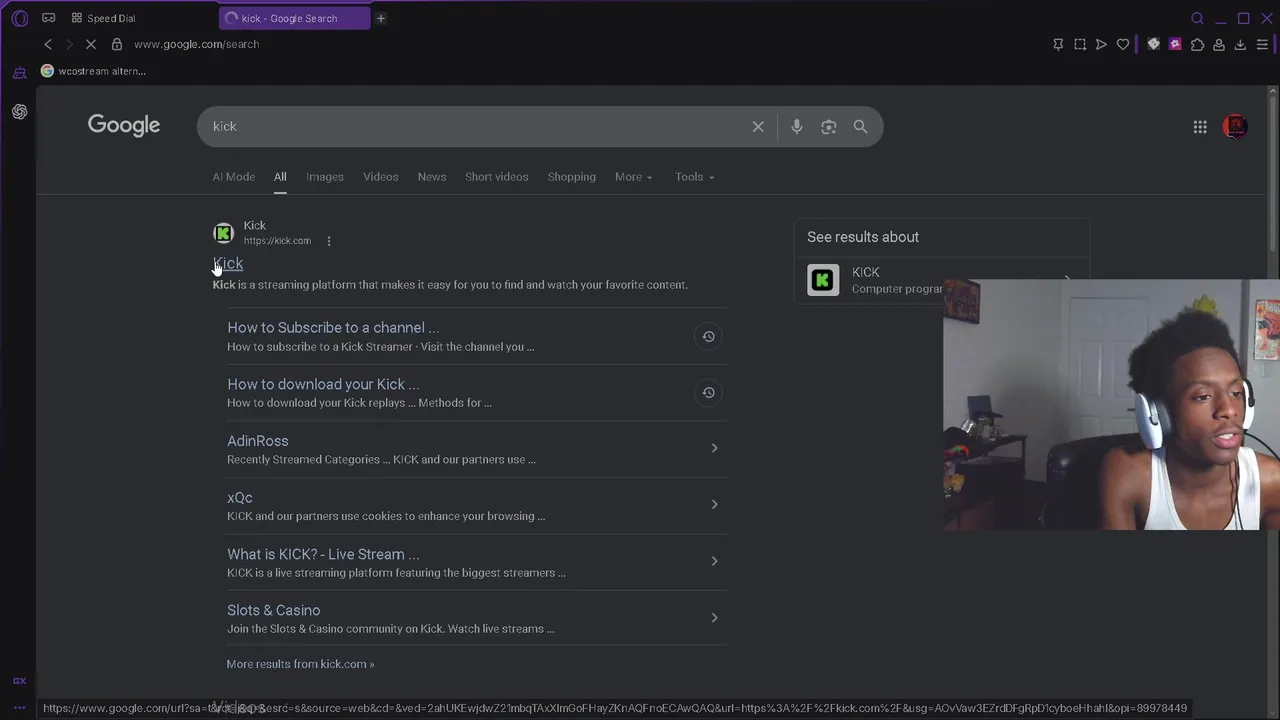Open the pink extension icon
The image size is (1280, 720).
(x=1175, y=44)
